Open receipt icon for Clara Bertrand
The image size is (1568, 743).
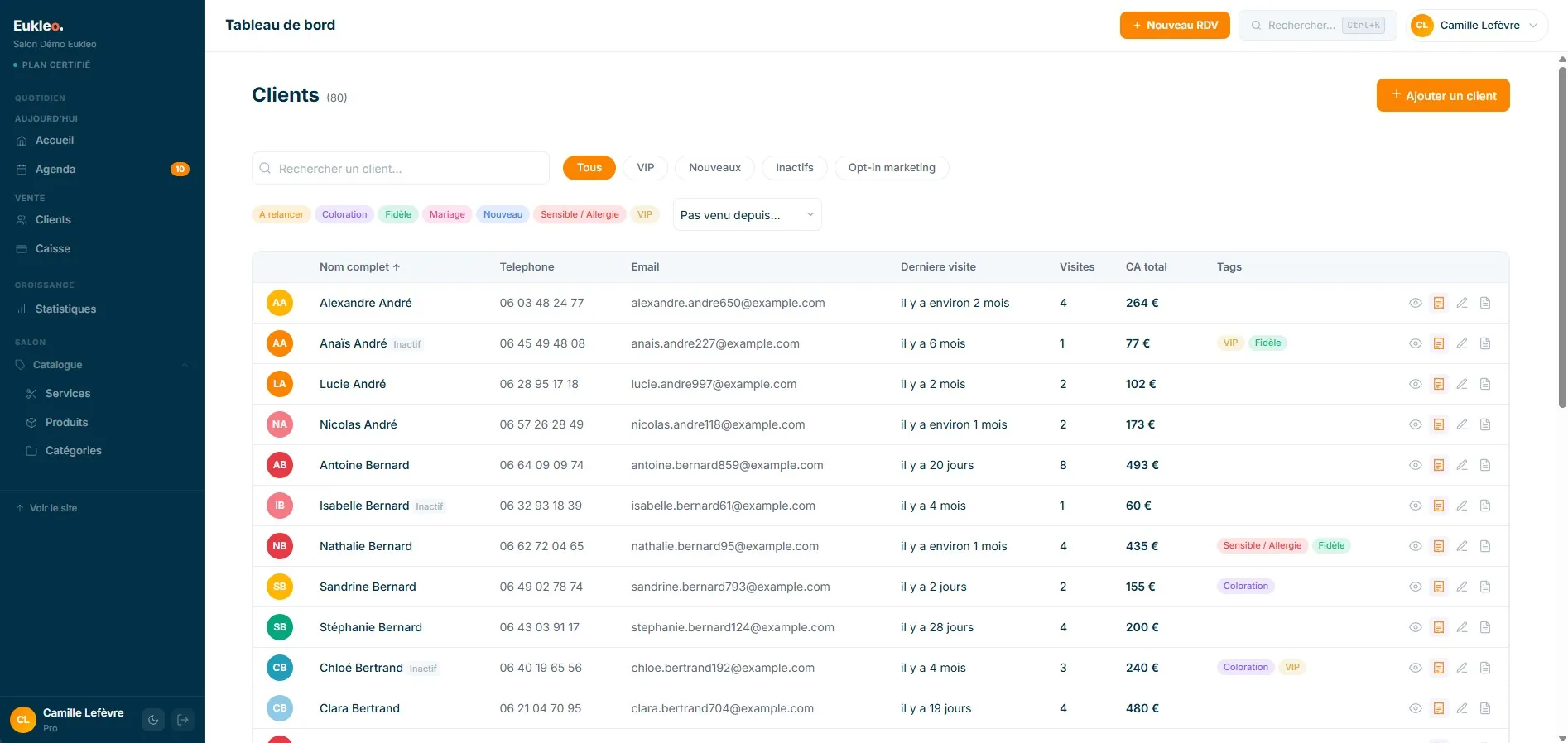[x=1439, y=708]
